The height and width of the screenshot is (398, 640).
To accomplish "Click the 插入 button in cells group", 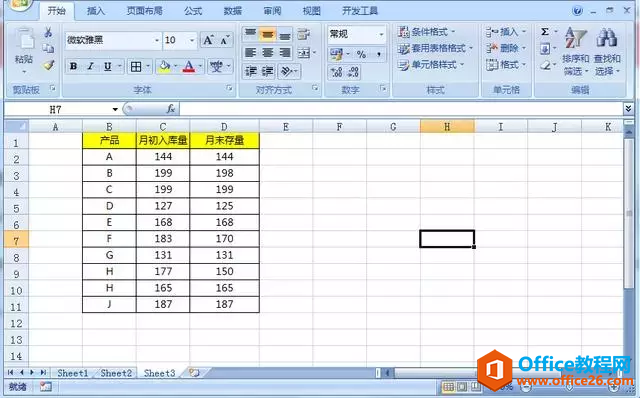I will 506,31.
